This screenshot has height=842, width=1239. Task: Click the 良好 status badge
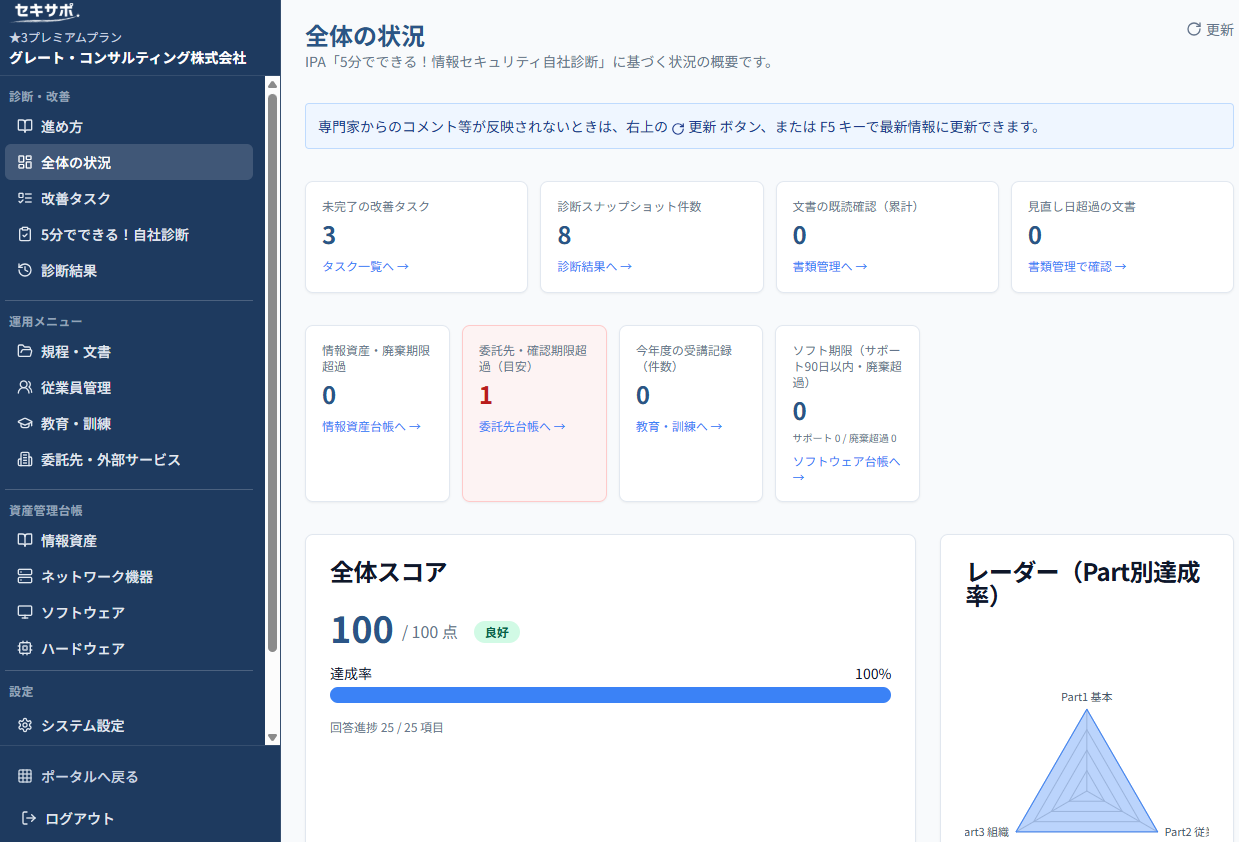click(x=497, y=632)
